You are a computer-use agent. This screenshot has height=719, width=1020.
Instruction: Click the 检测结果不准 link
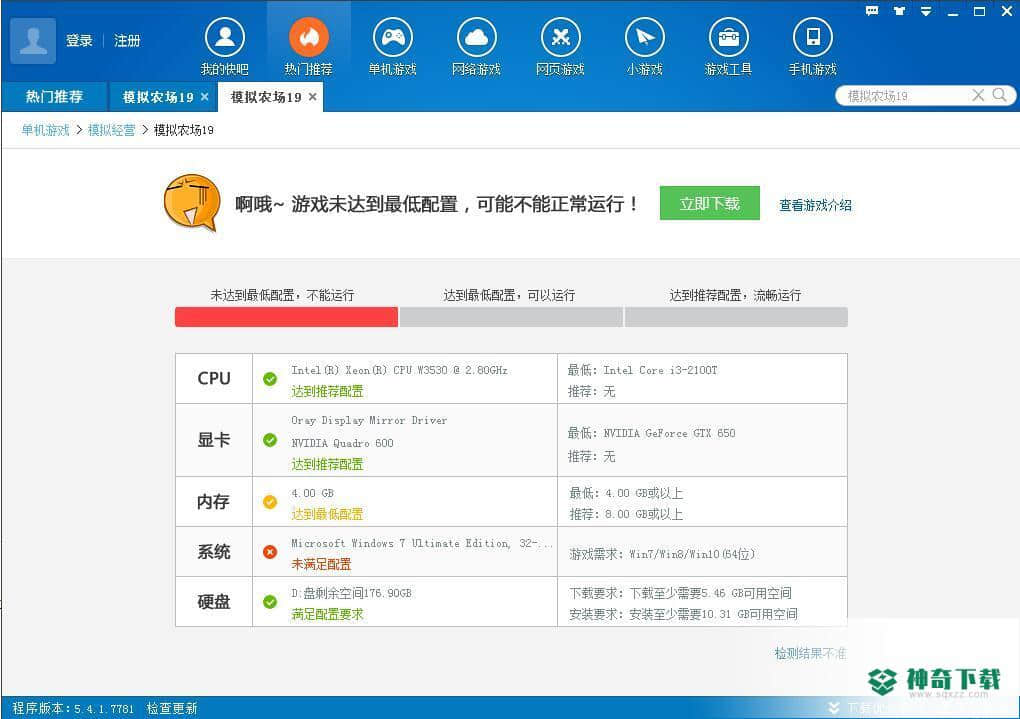(811, 653)
